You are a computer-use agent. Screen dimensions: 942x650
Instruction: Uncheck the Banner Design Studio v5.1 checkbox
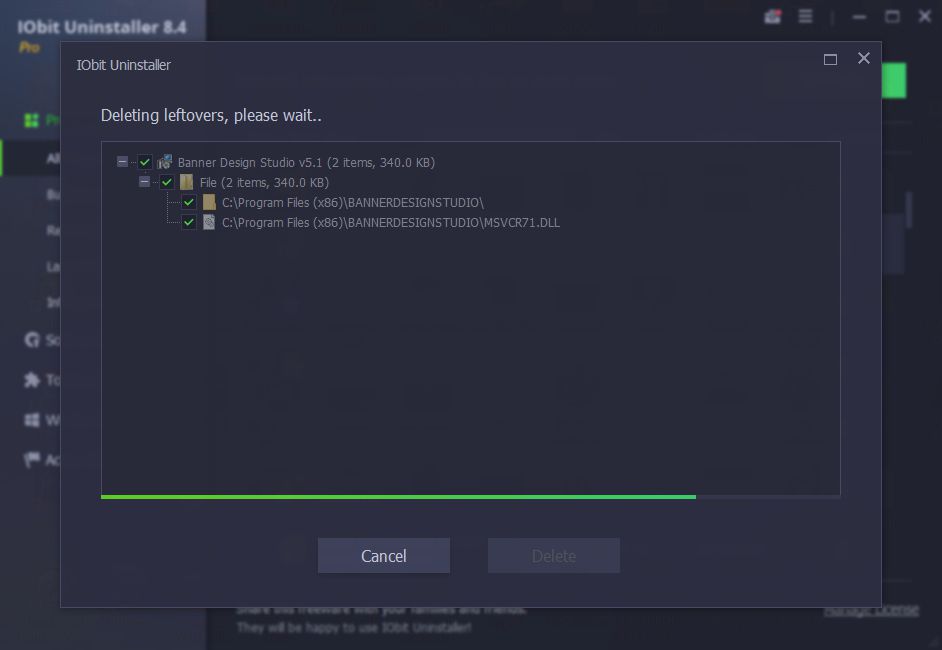(x=145, y=162)
